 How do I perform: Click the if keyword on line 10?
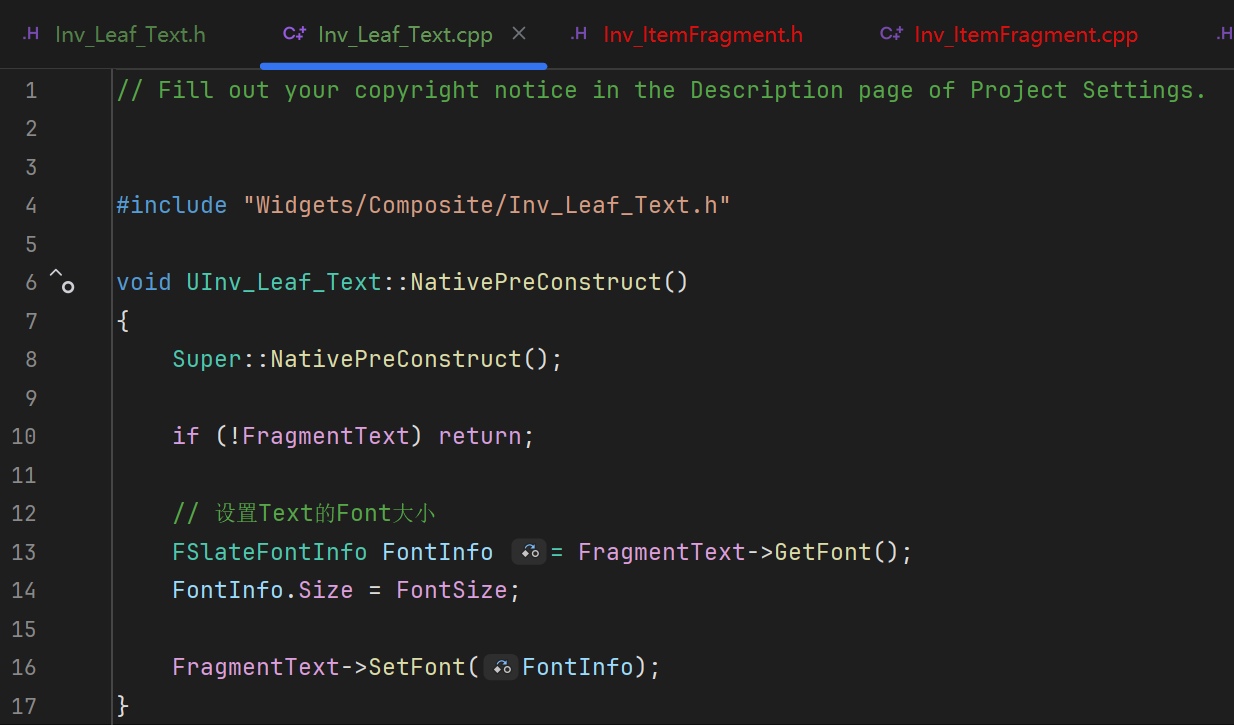[187, 436]
